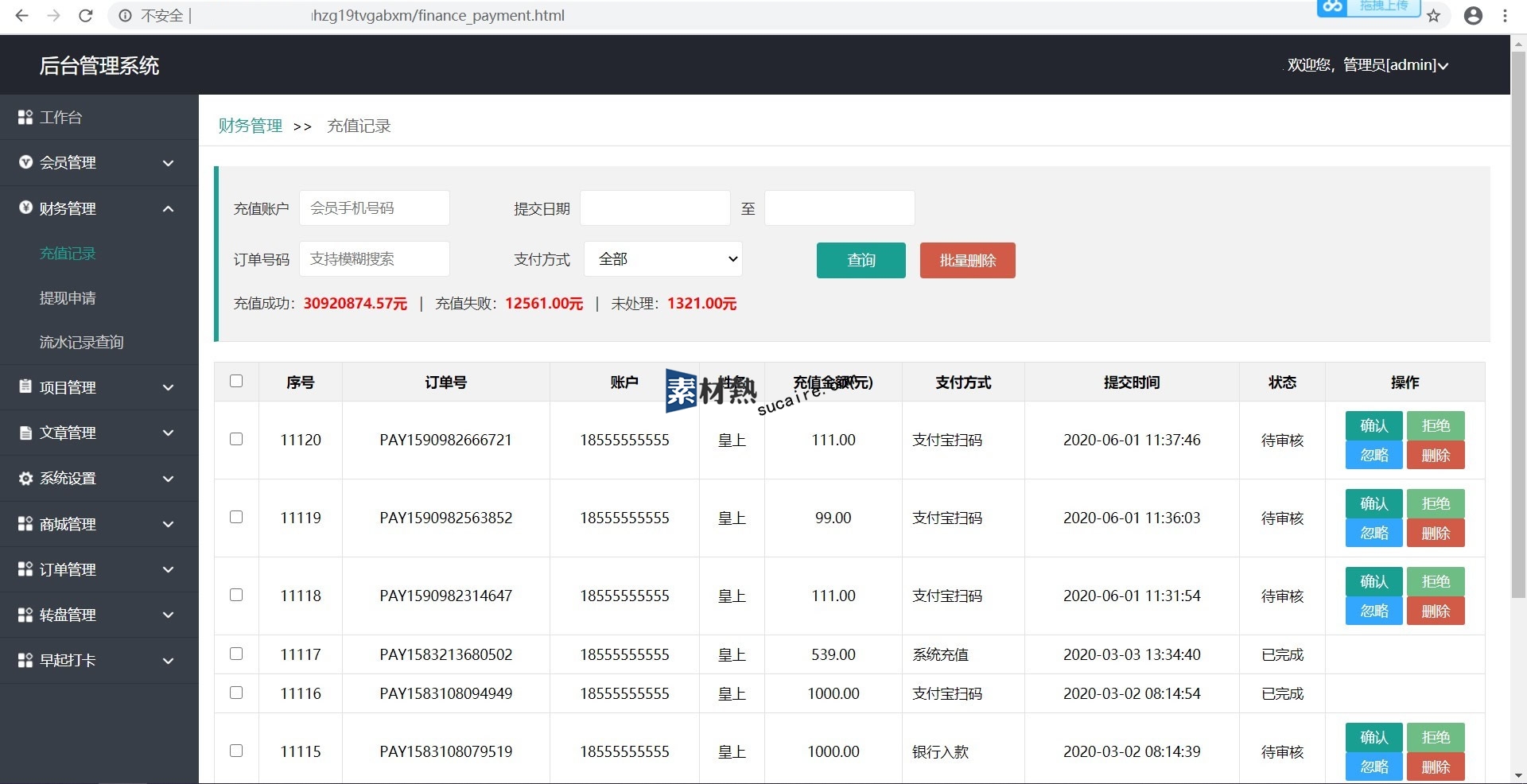Check the box for order 11115

pyautogui.click(x=236, y=751)
